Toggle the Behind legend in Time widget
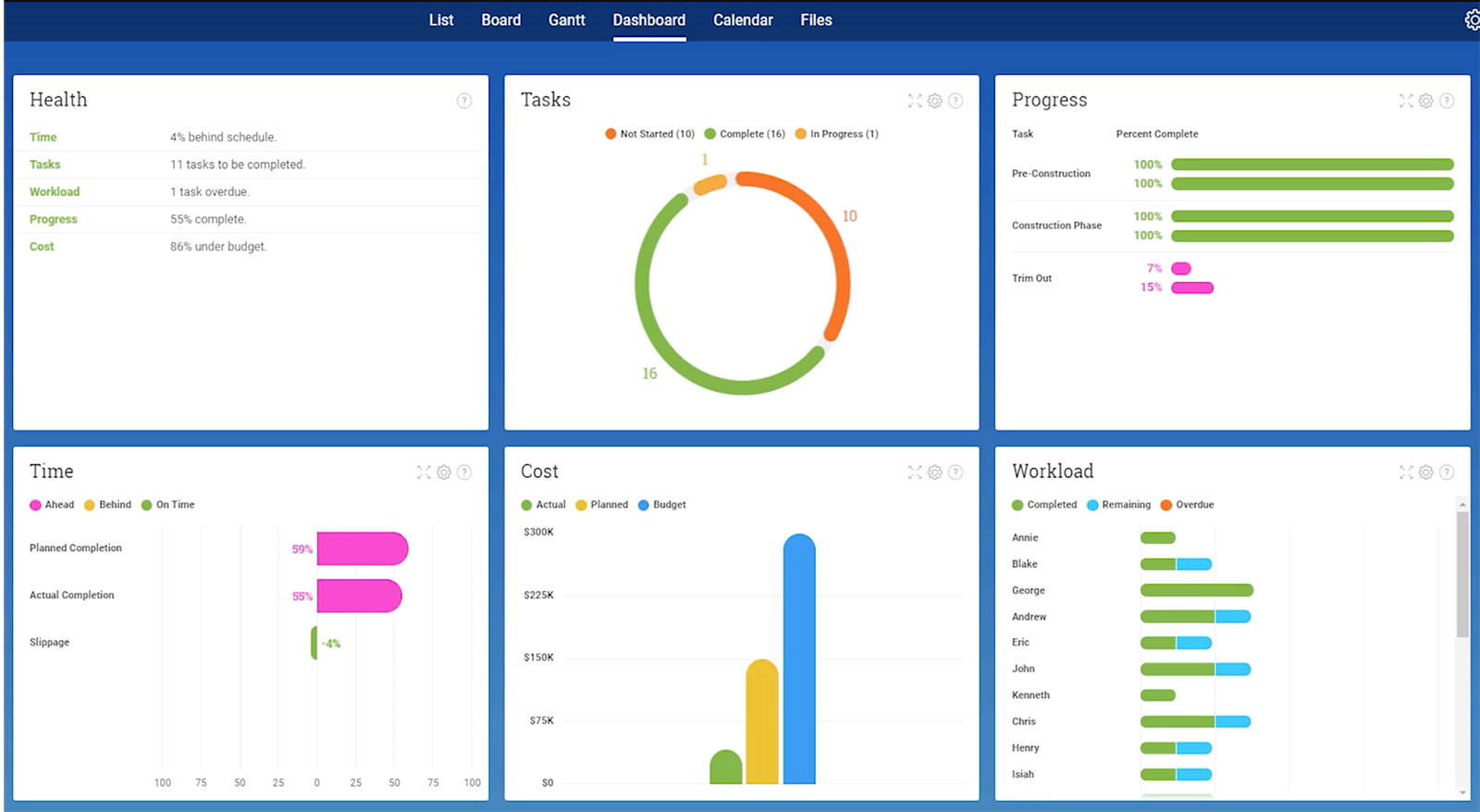The height and width of the screenshot is (812, 1480). point(107,505)
